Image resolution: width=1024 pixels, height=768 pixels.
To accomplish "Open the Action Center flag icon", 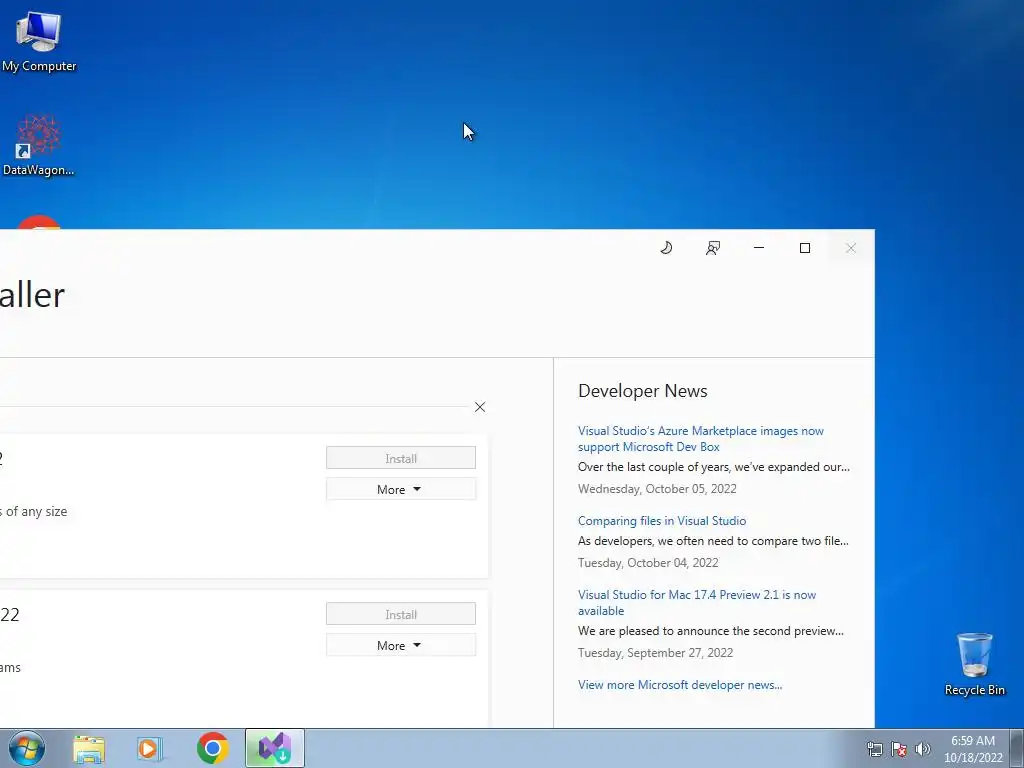I will [x=899, y=749].
